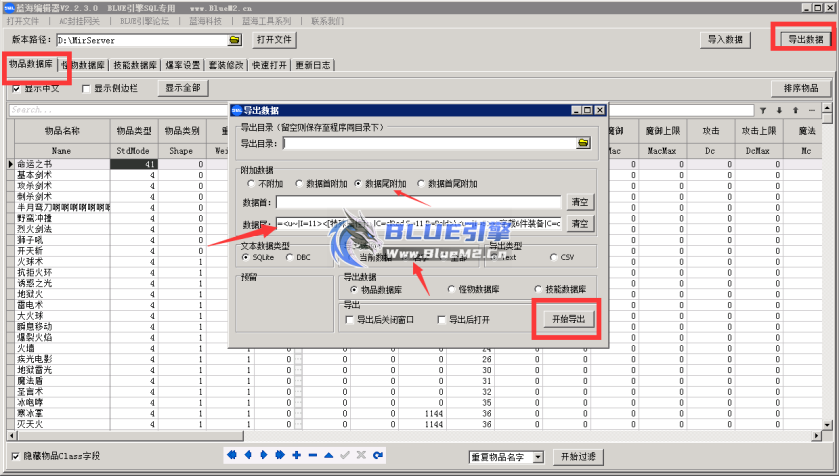Viewport: 840px width, 476px height.
Task: Choose CSV export type radio button
Action: (x=553, y=257)
